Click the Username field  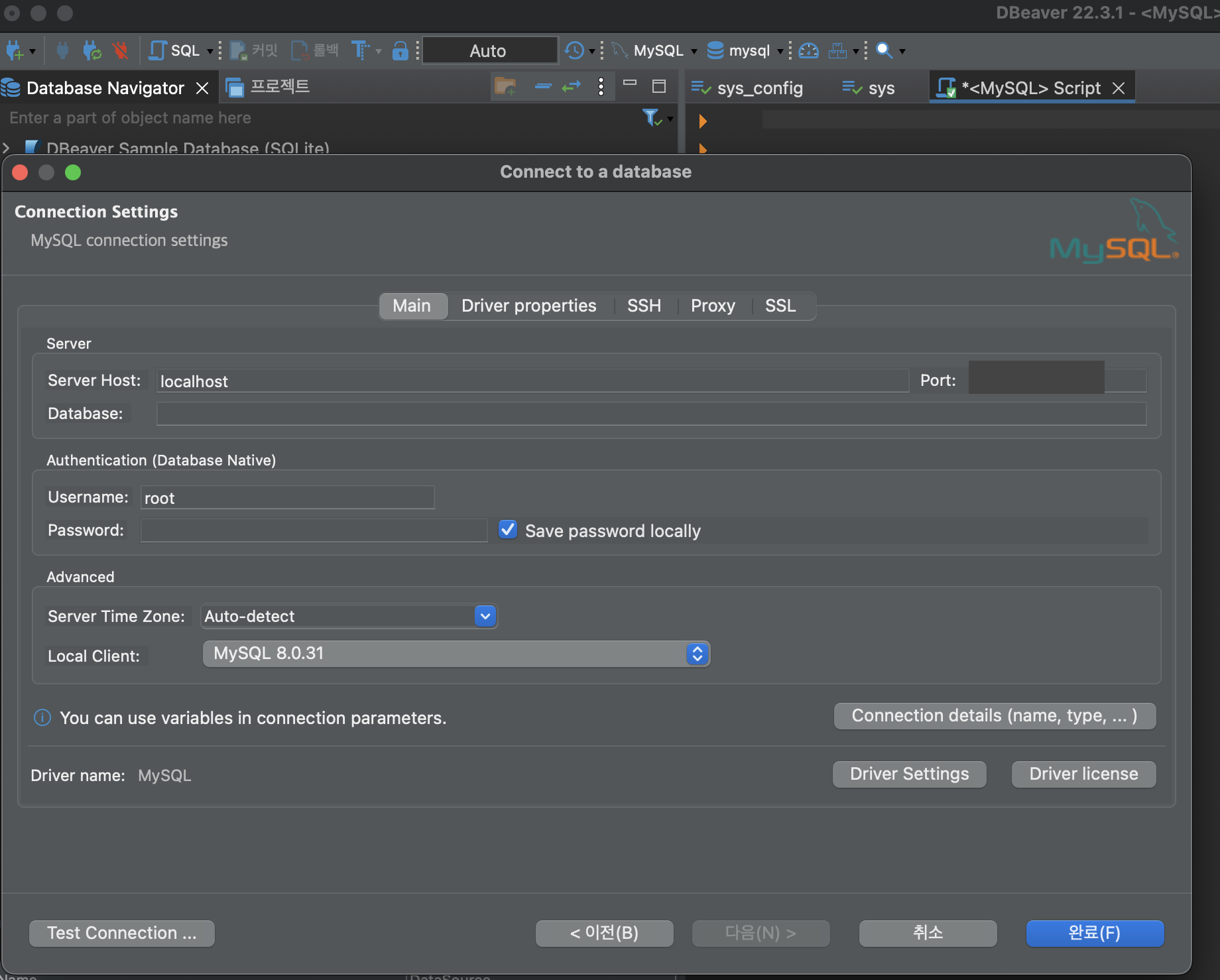pos(288,497)
